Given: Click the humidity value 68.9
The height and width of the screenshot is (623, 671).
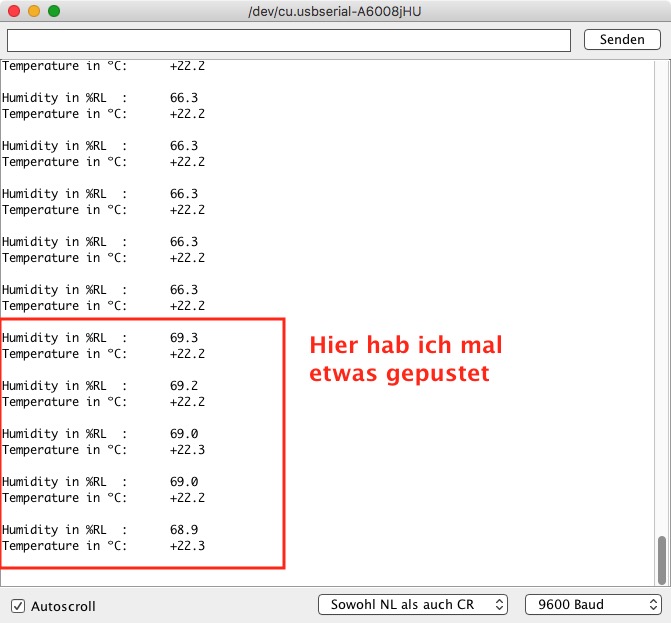Looking at the screenshot, I should pyautogui.click(x=184, y=530).
